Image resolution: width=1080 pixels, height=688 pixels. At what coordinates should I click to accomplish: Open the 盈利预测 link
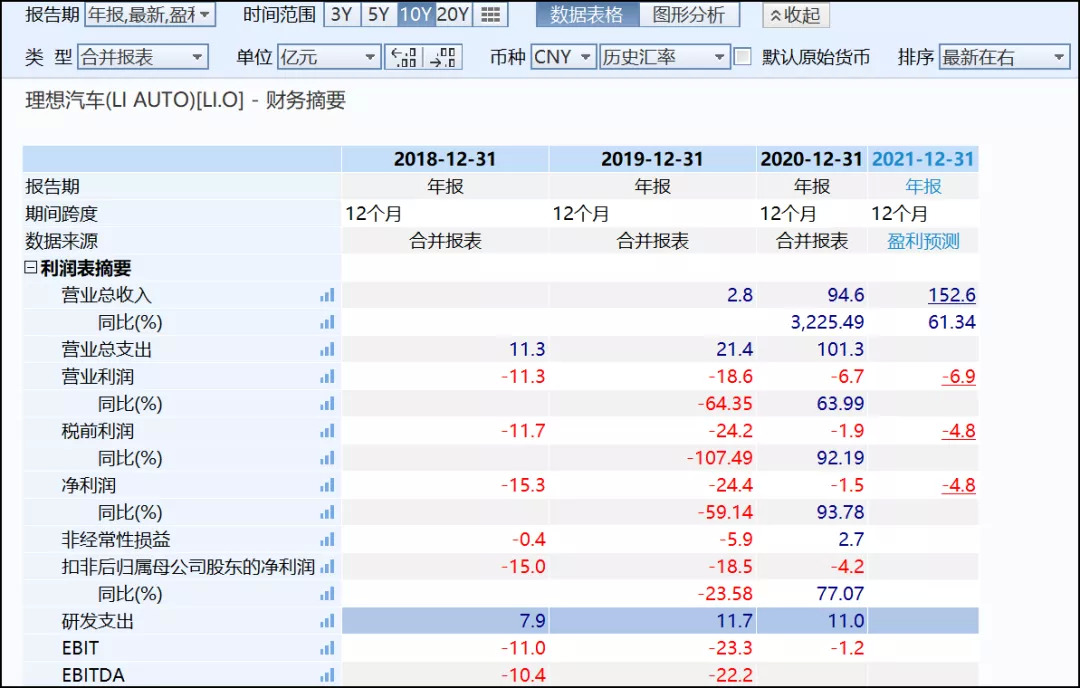click(x=923, y=241)
